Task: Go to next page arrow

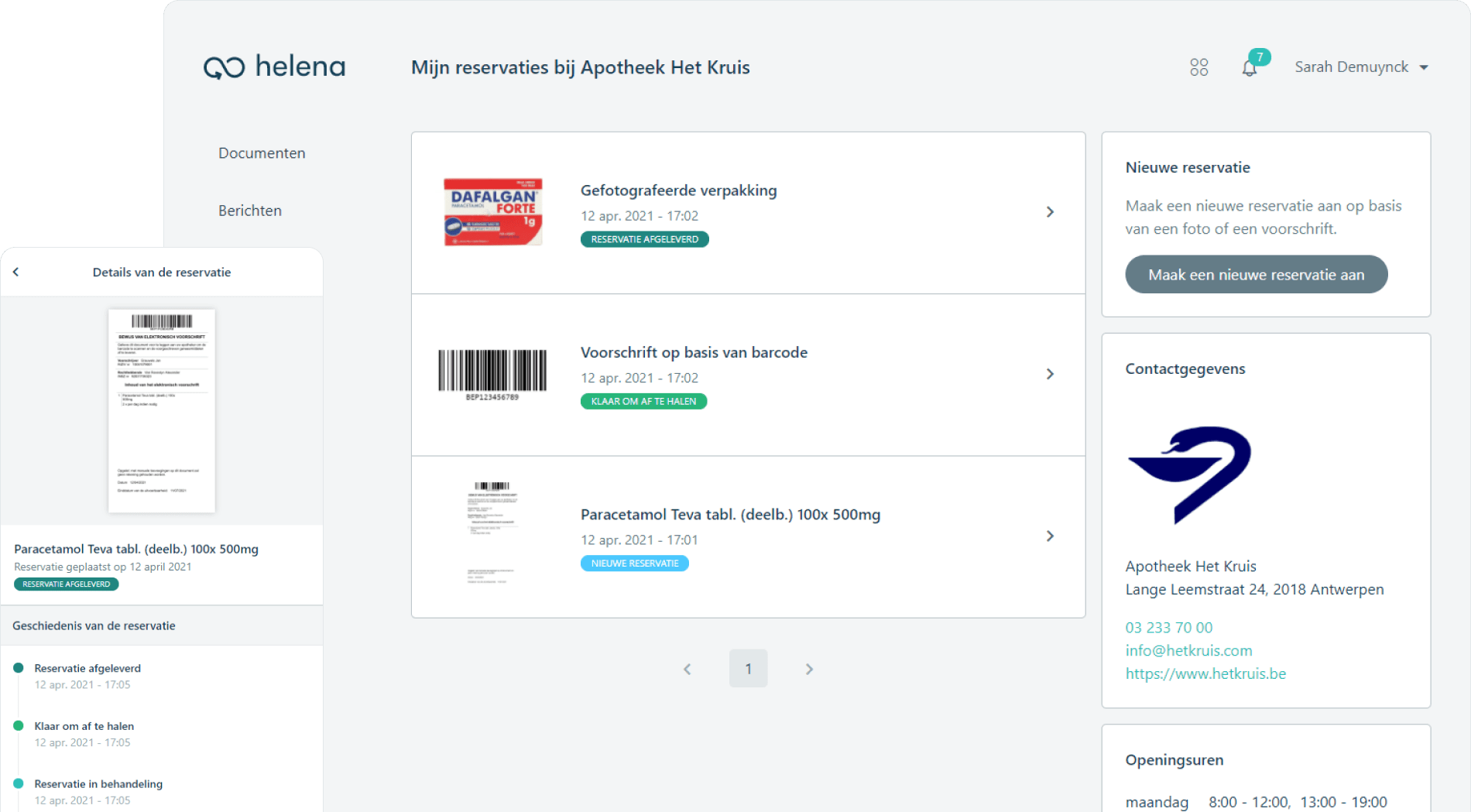Action: pos(809,669)
